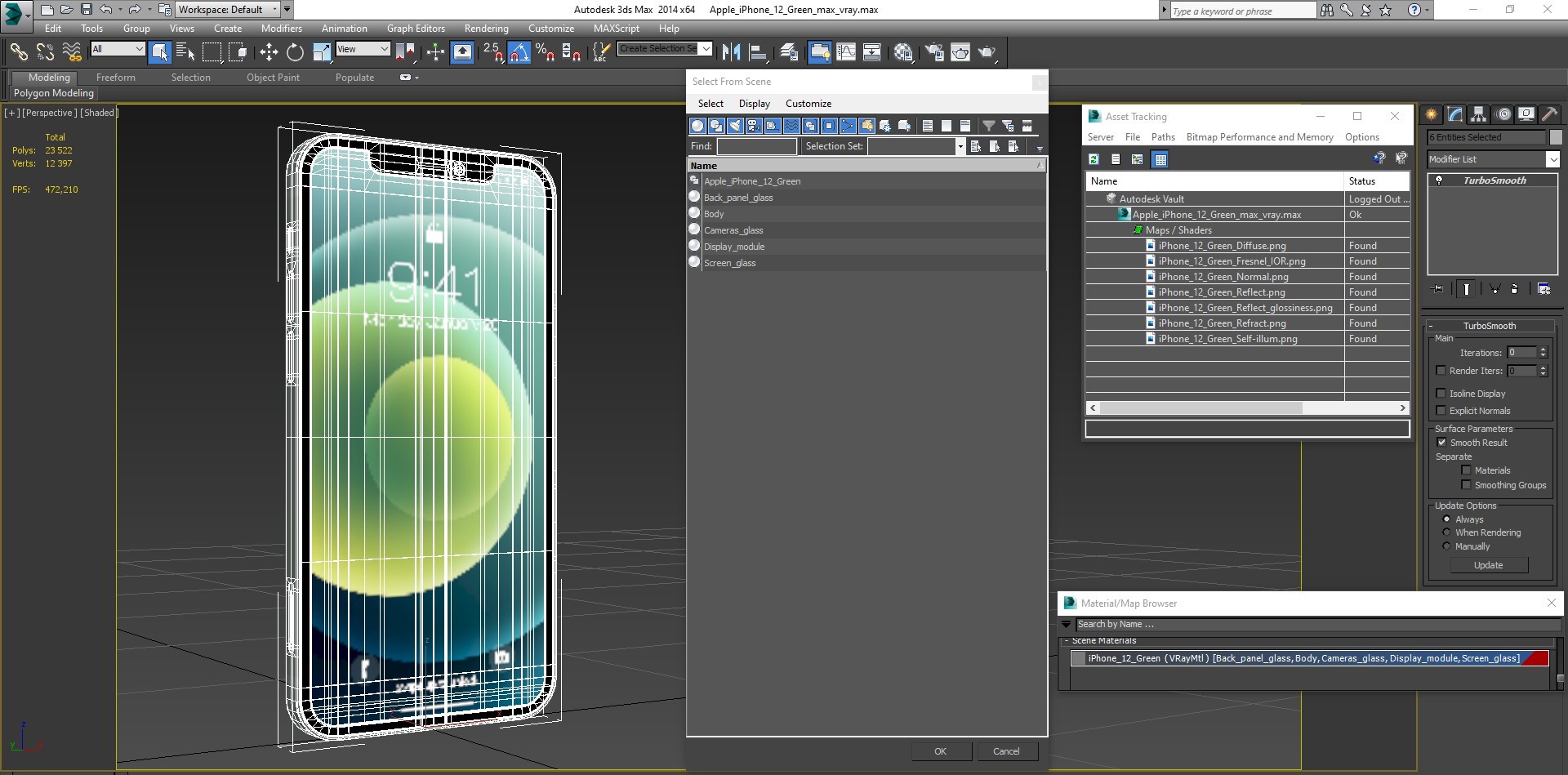Click the Status column header in Asset Tracking
Image resolution: width=1568 pixels, height=775 pixels.
click(x=1377, y=181)
